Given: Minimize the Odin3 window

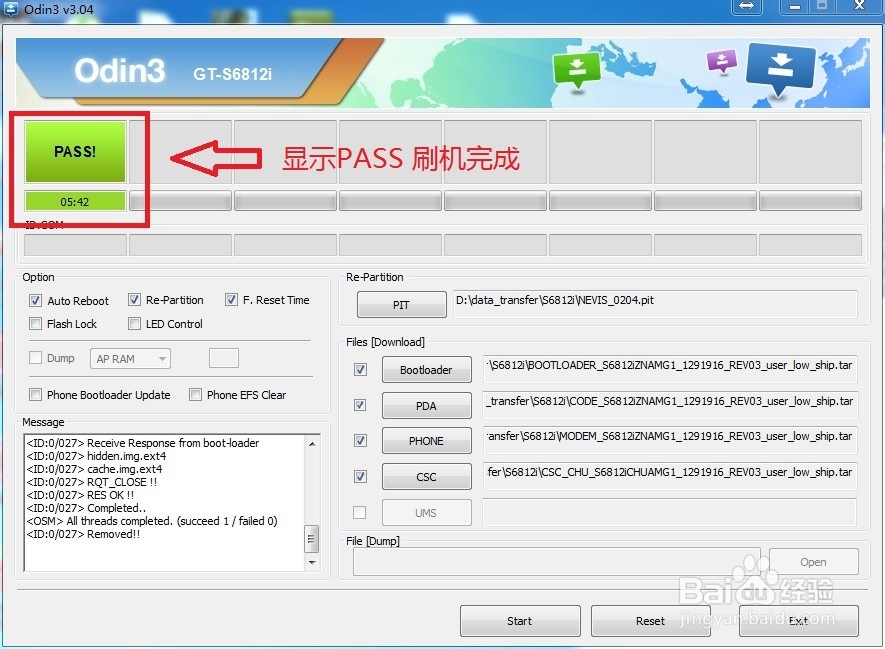Looking at the screenshot, I should point(795,7).
